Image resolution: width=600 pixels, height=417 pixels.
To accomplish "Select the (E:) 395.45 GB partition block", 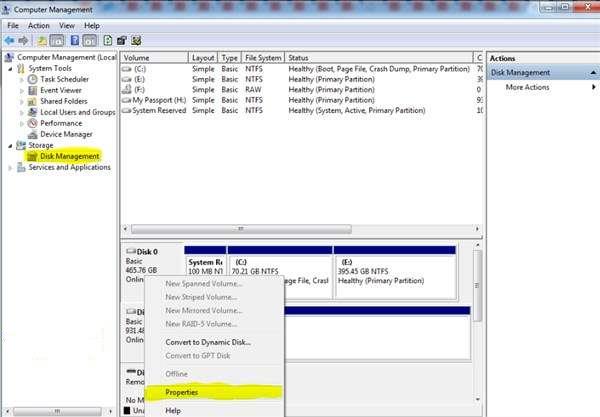I will pos(400,275).
